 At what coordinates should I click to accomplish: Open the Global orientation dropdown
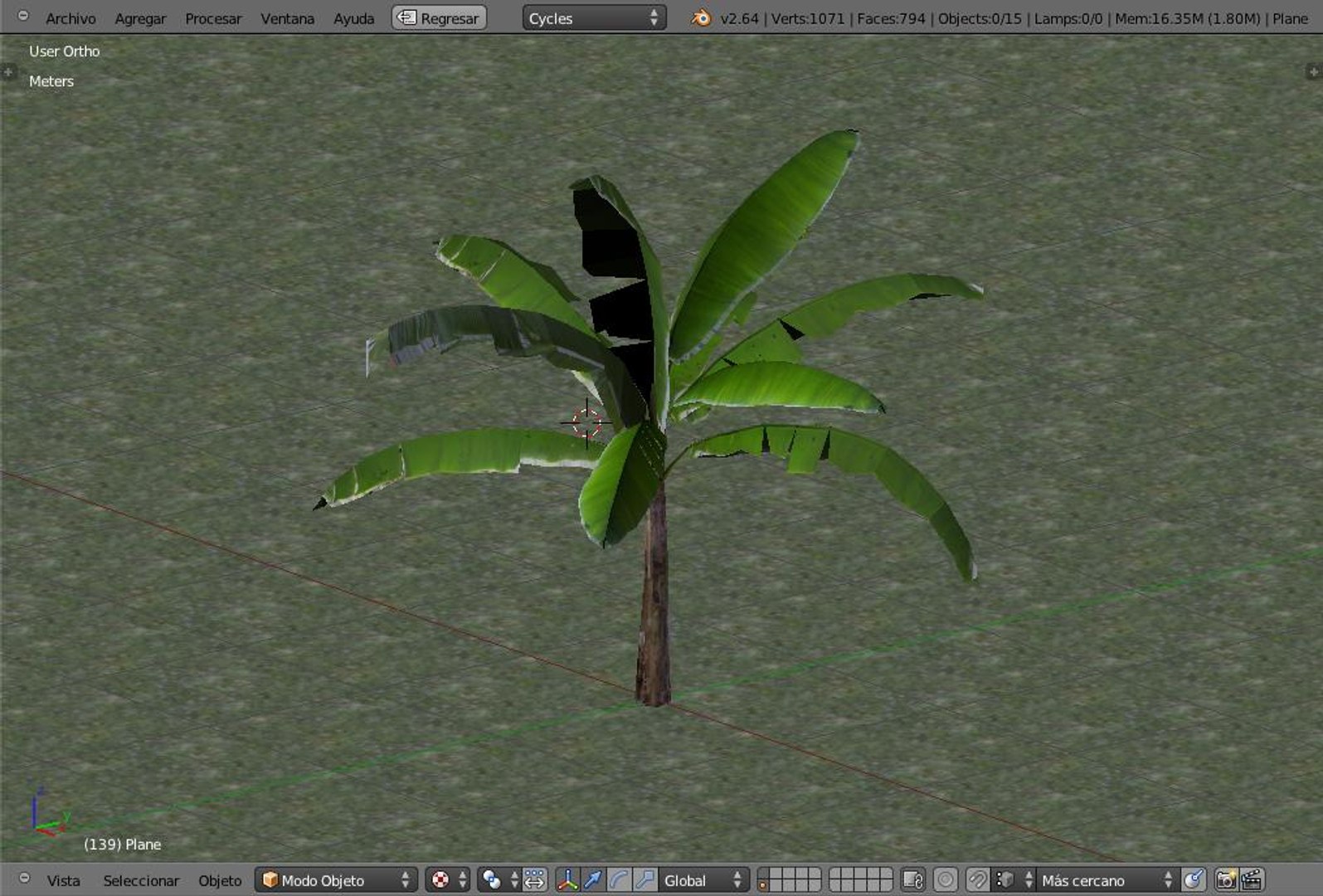point(704,880)
